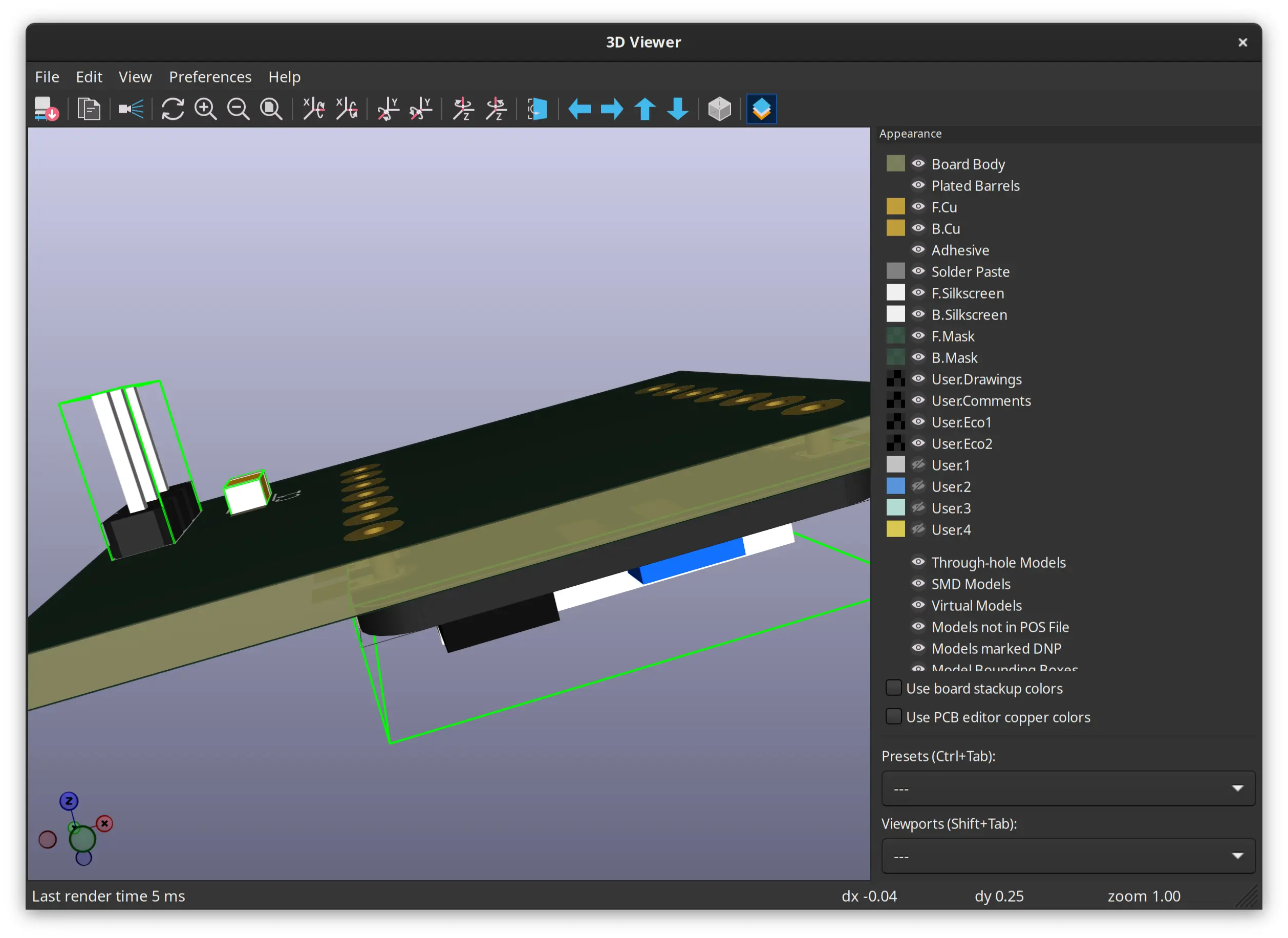Click the Z axis gizmo ball

(x=69, y=801)
